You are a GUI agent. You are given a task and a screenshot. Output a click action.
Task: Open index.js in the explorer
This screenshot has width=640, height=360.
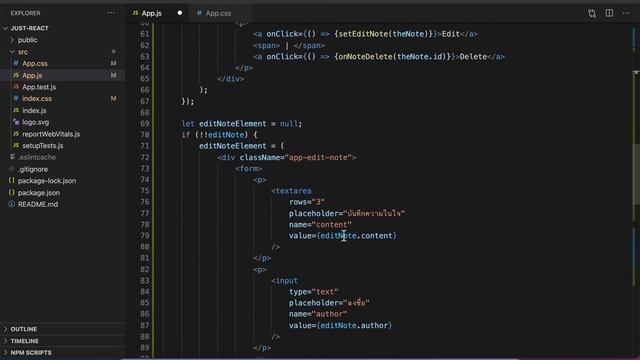click(34, 111)
